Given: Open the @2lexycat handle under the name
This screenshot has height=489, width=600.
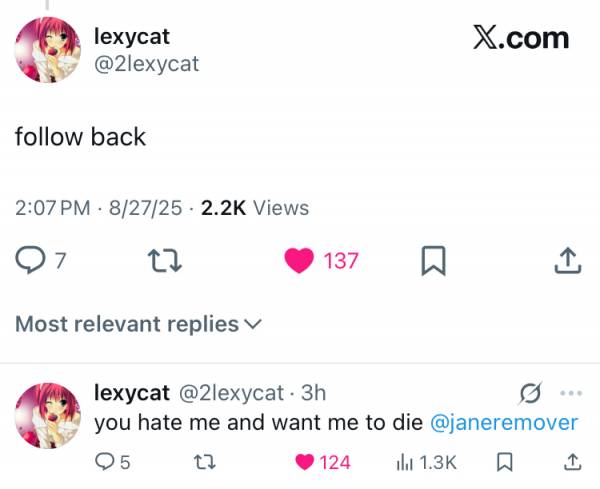Looking at the screenshot, I should point(147,64).
